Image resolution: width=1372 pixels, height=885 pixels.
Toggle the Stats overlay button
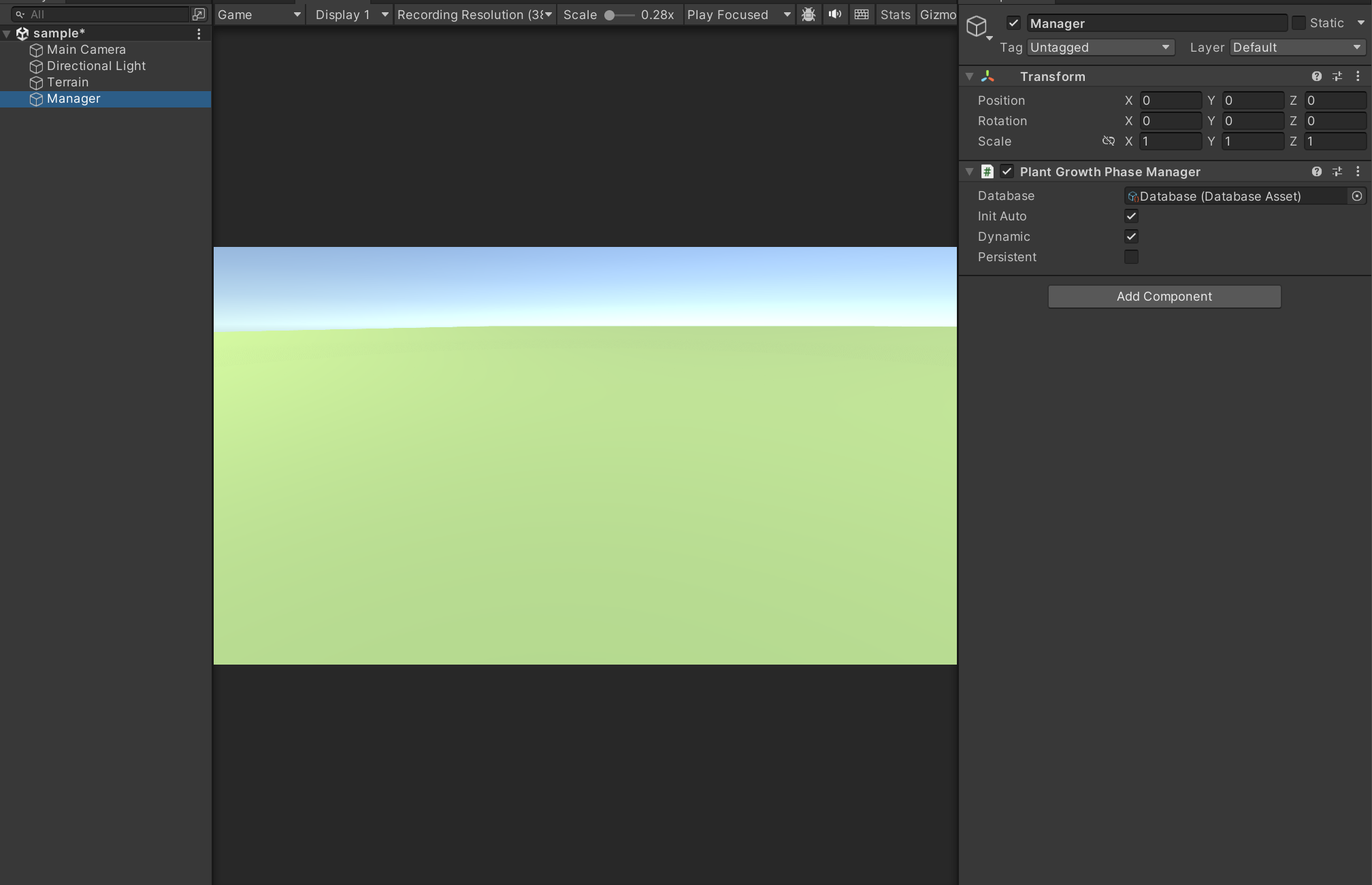(x=895, y=14)
